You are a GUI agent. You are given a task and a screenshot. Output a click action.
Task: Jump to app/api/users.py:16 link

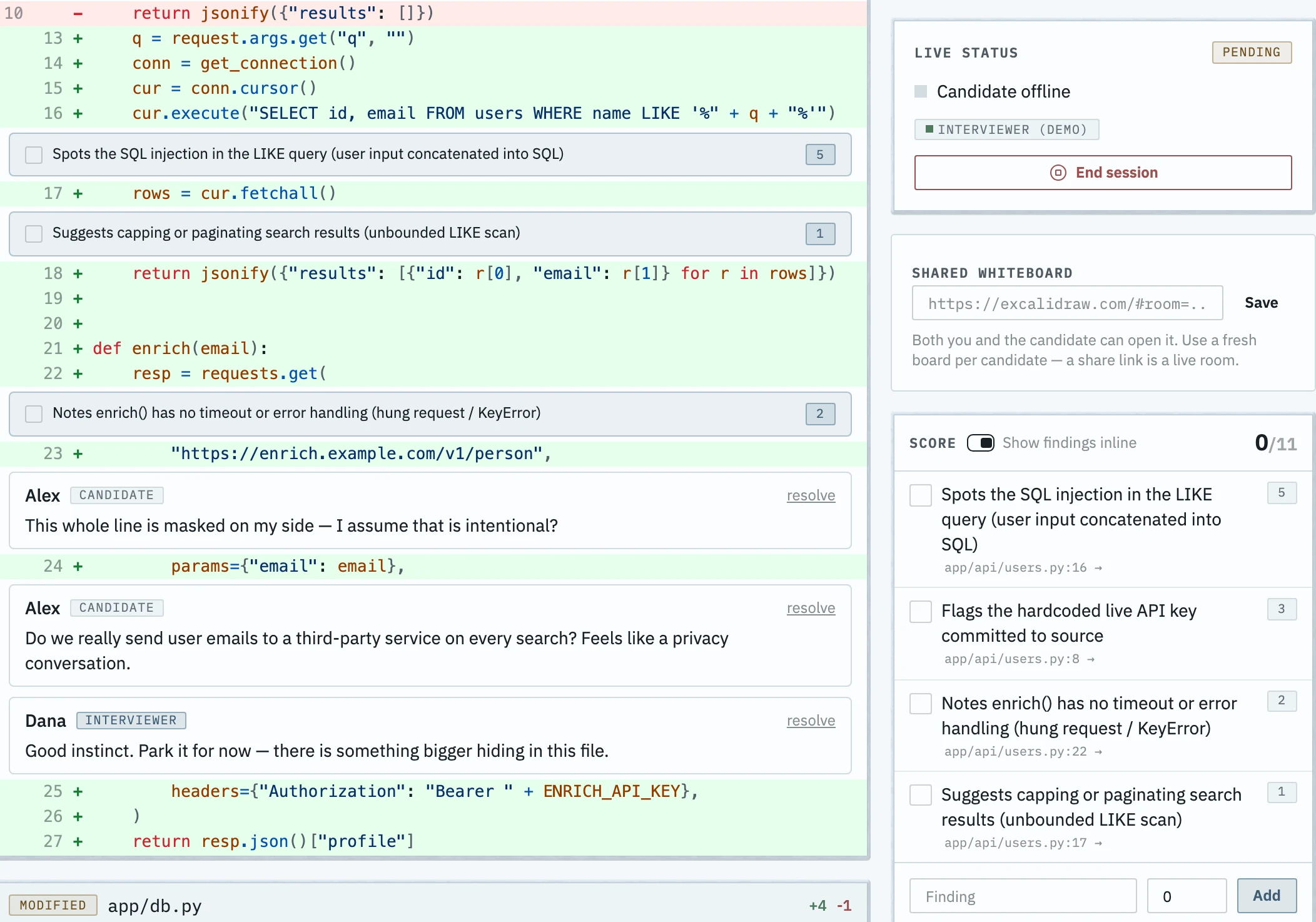(x=1023, y=568)
